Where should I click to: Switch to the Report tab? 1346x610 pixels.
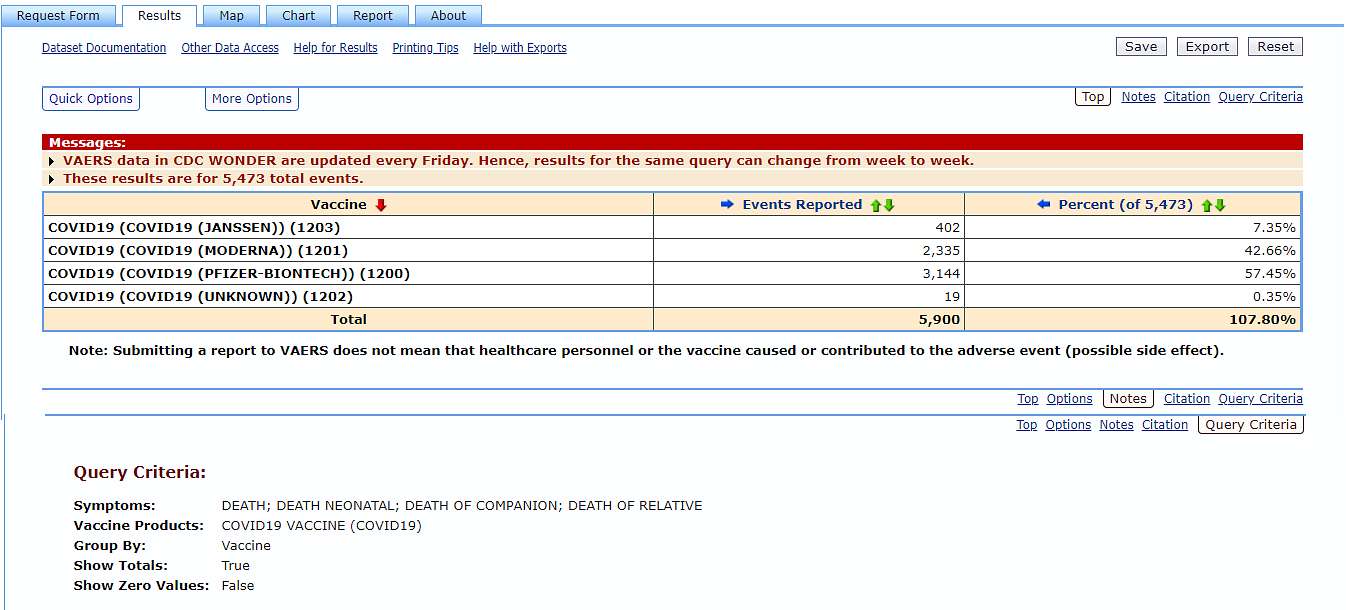(x=372, y=15)
